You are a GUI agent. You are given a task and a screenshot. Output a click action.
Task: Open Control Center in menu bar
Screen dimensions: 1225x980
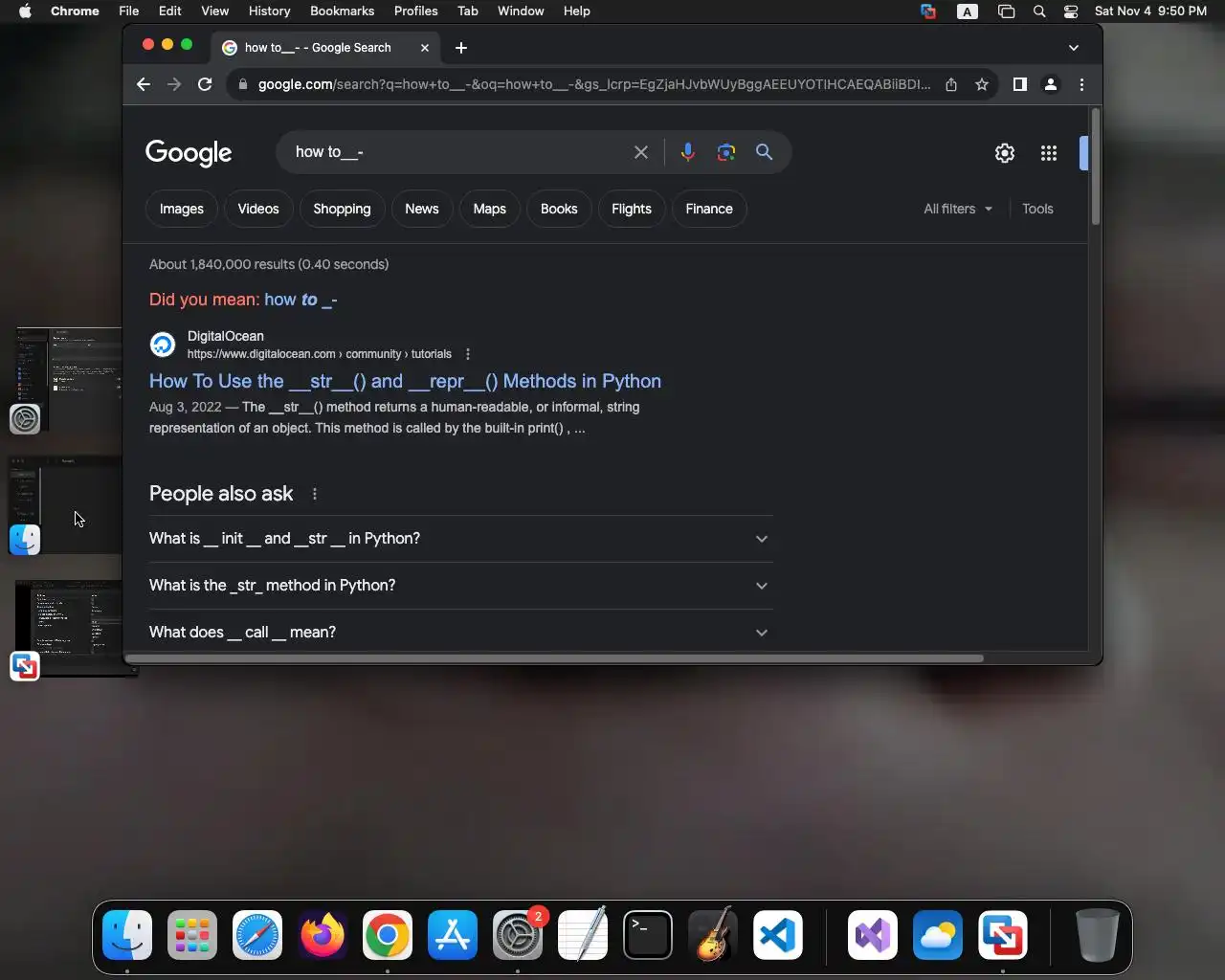[x=1071, y=11]
